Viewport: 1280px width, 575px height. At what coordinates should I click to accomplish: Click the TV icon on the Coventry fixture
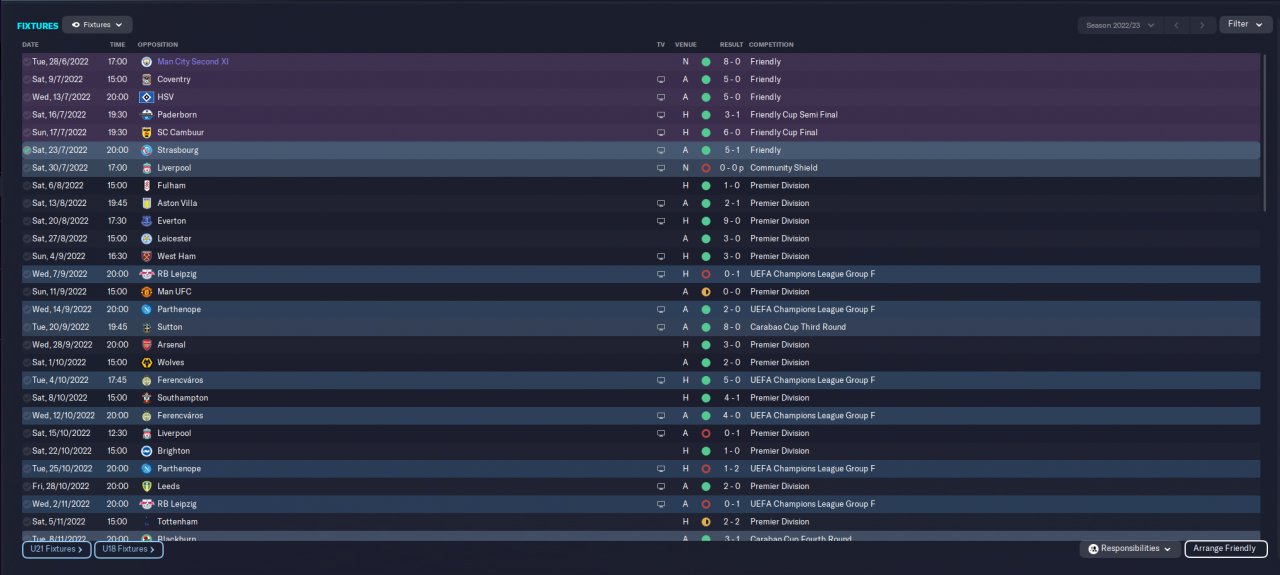[660, 79]
